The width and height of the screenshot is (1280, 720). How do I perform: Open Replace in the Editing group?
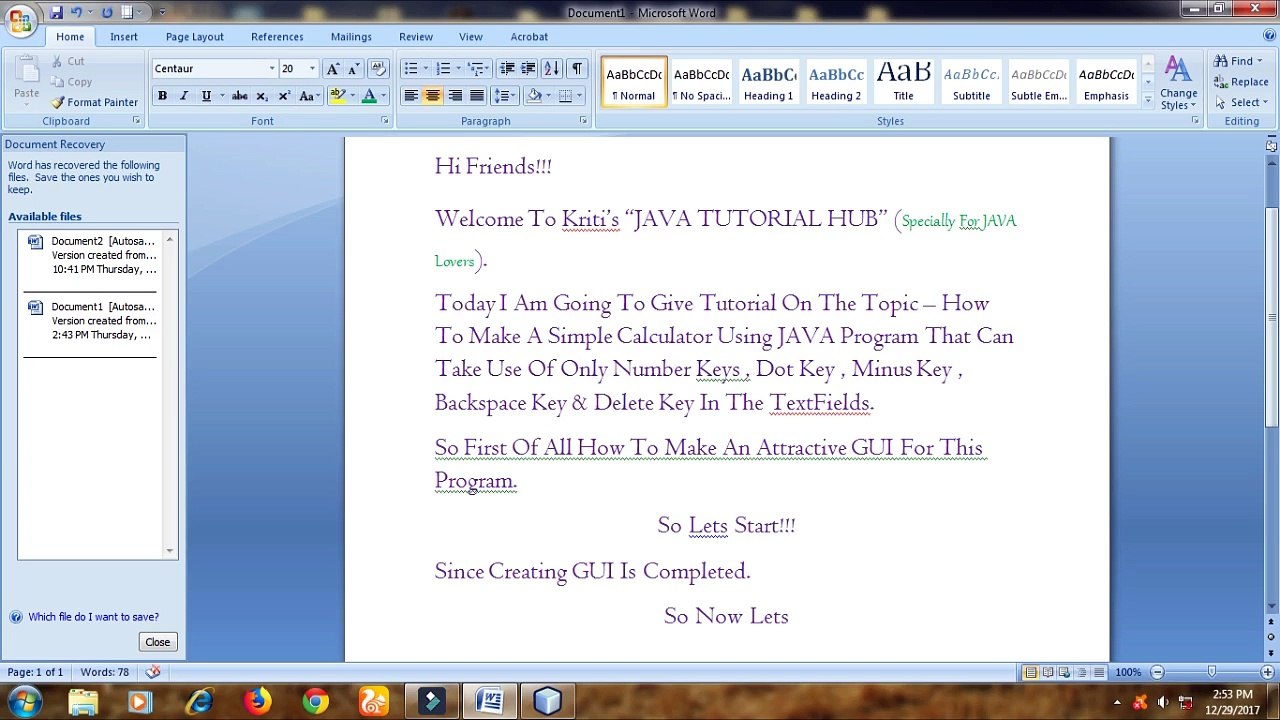point(1241,82)
